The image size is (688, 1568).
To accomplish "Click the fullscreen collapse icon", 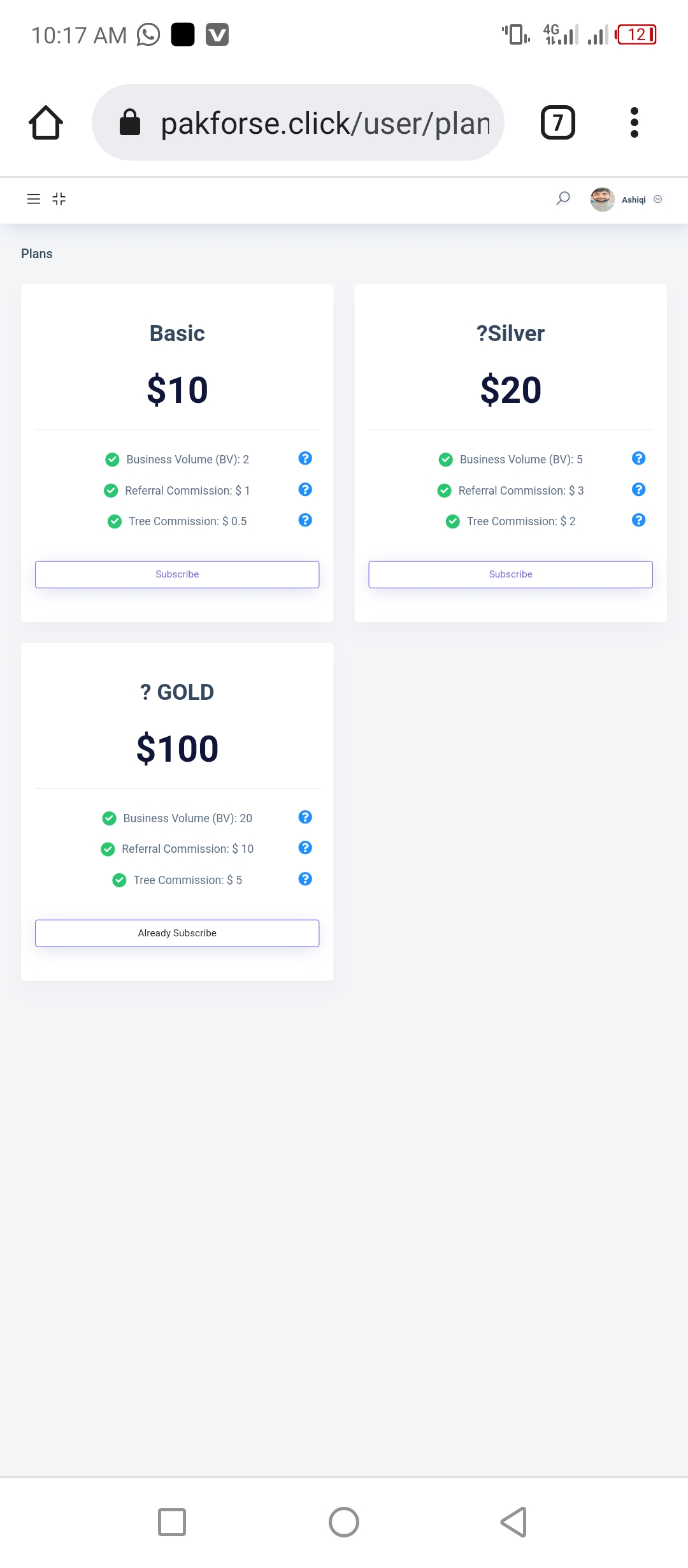I will coord(59,200).
